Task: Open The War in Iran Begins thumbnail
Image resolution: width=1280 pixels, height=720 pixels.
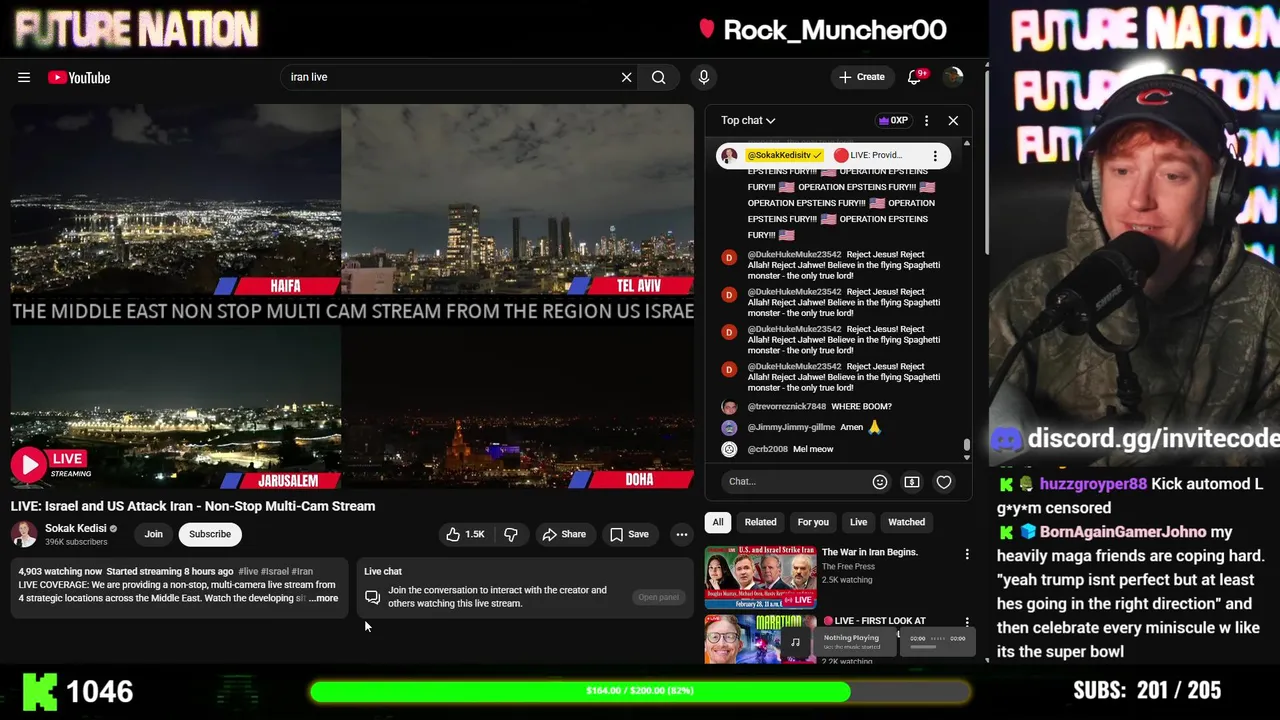Action: [x=761, y=577]
